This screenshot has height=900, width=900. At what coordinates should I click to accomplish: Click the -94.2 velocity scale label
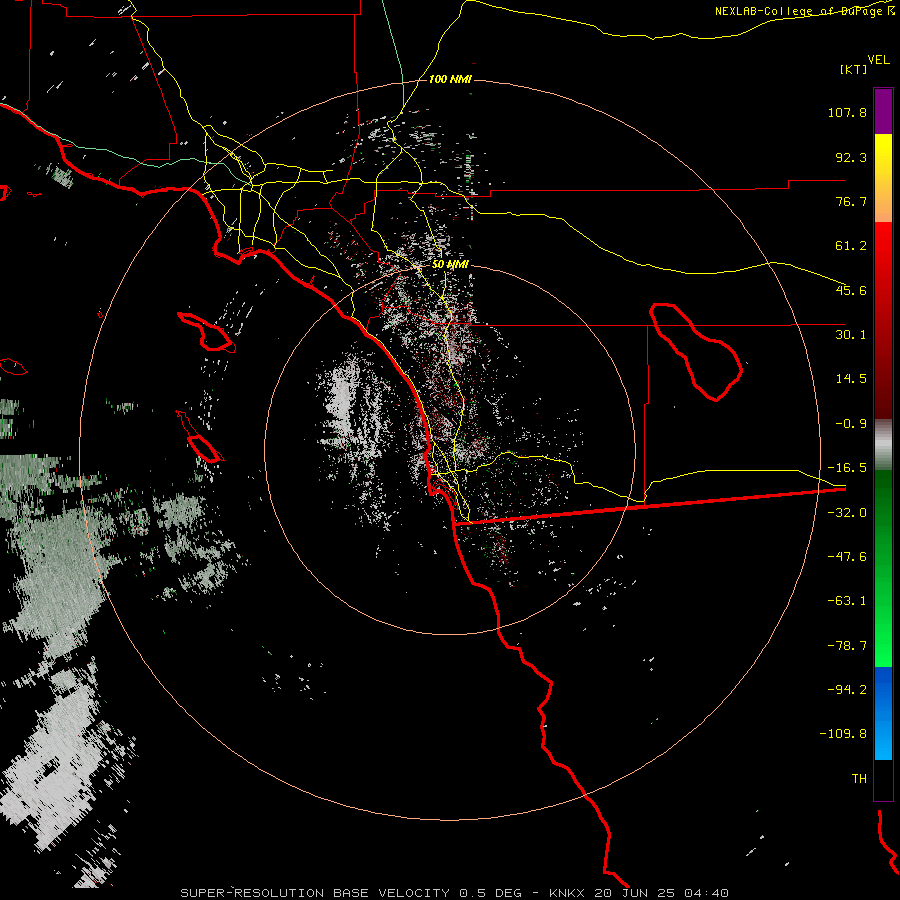click(x=847, y=689)
